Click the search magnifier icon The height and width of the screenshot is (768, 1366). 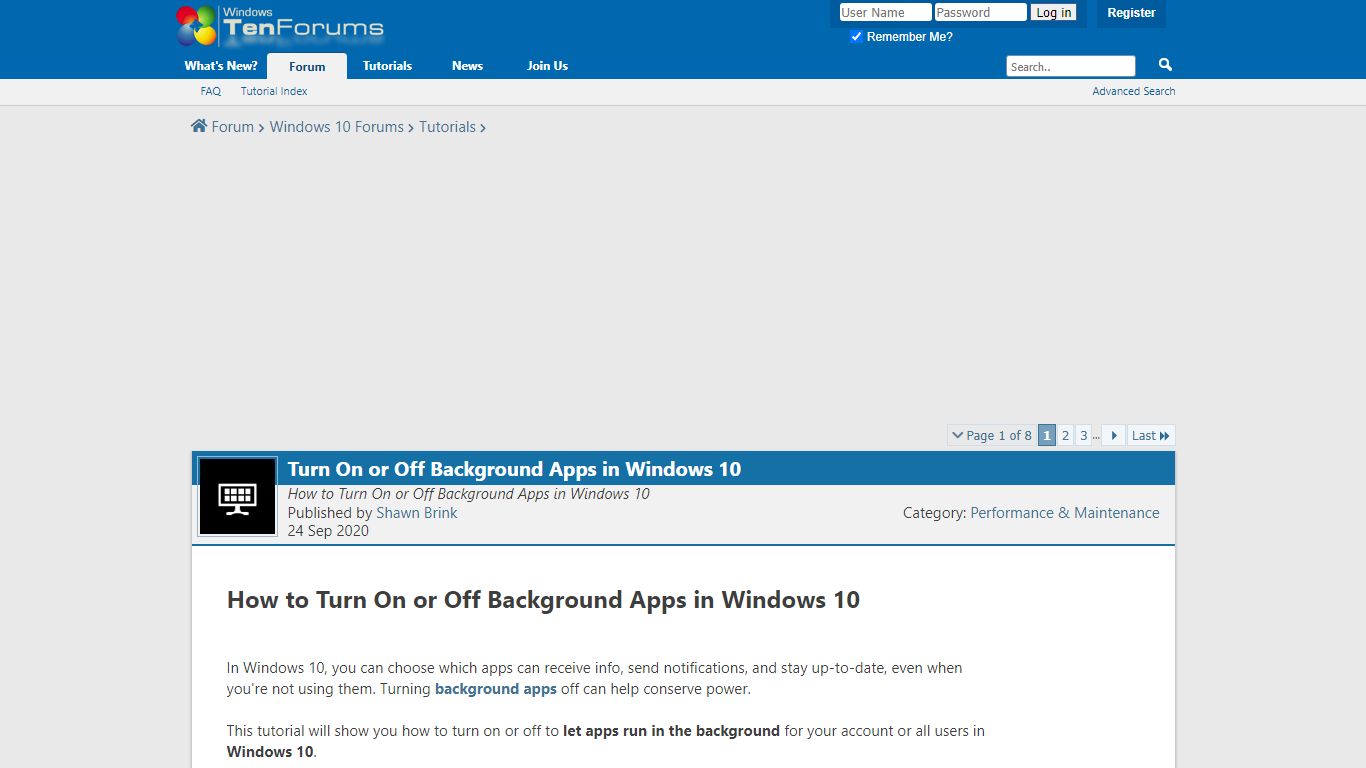click(1165, 65)
